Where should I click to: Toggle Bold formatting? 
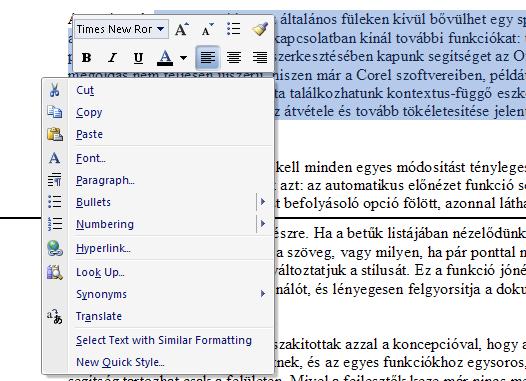(x=86, y=57)
